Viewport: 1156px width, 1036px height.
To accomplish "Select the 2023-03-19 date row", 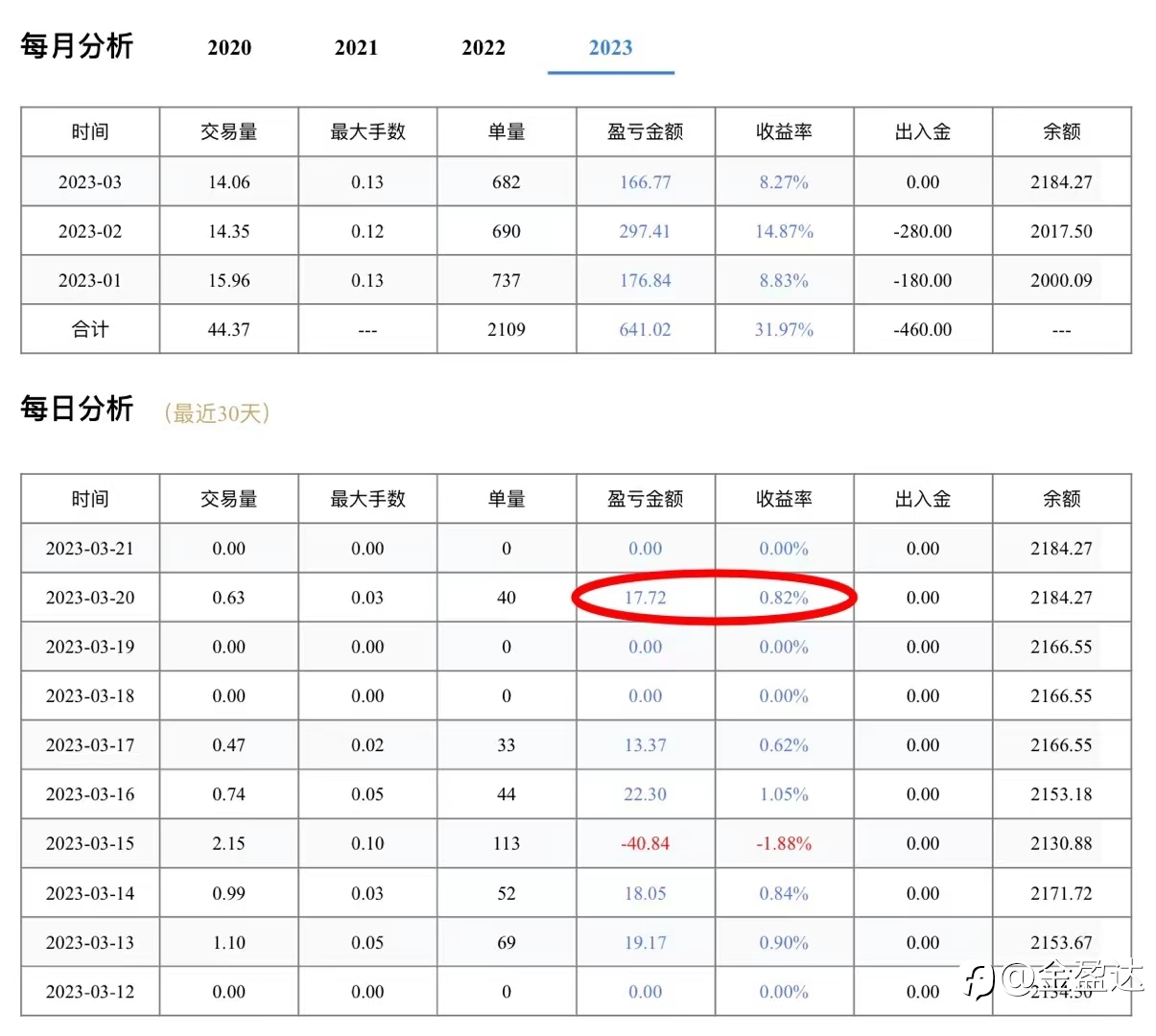I will pyautogui.click(x=90, y=647).
